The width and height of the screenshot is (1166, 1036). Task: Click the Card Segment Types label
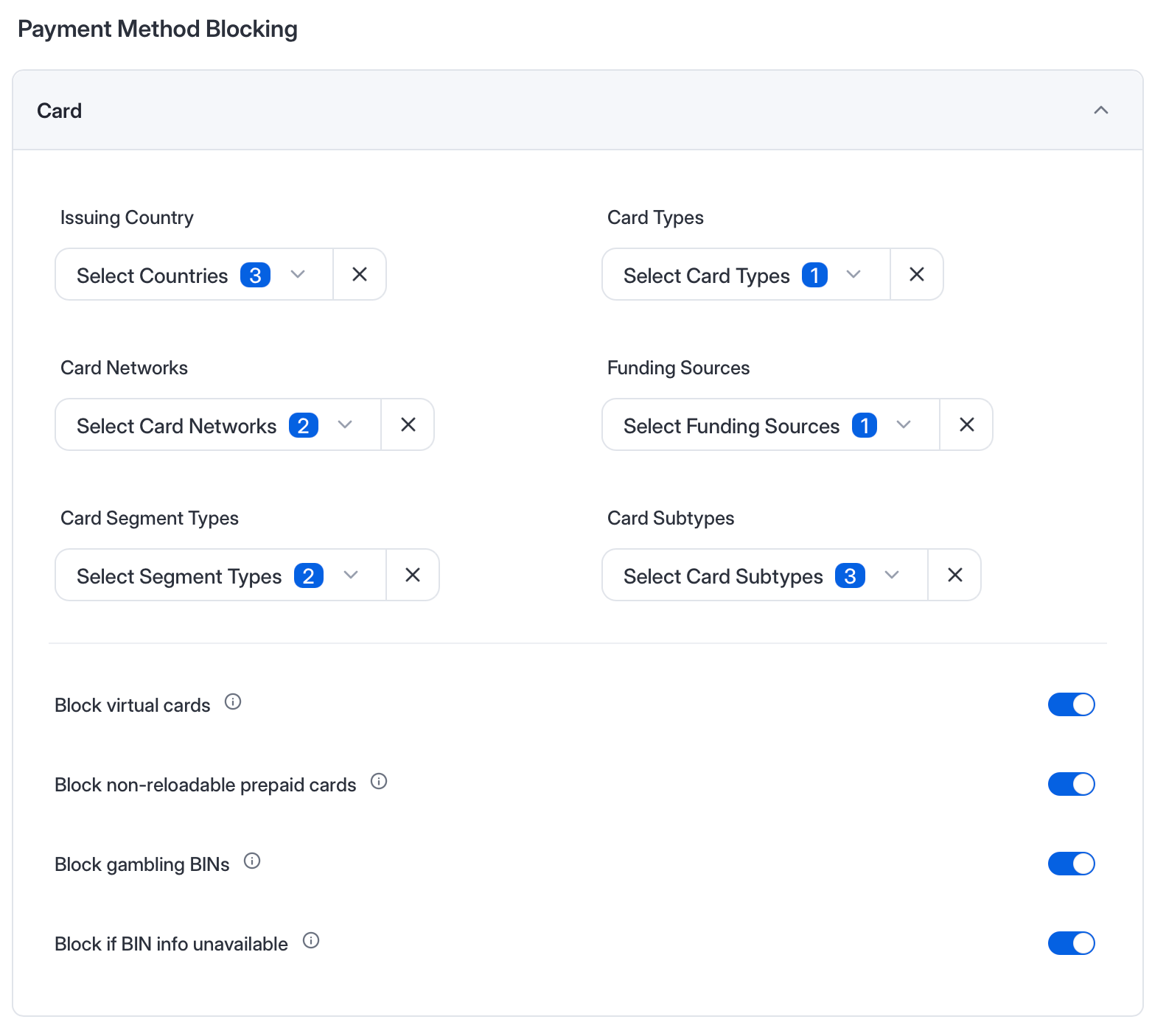click(150, 518)
